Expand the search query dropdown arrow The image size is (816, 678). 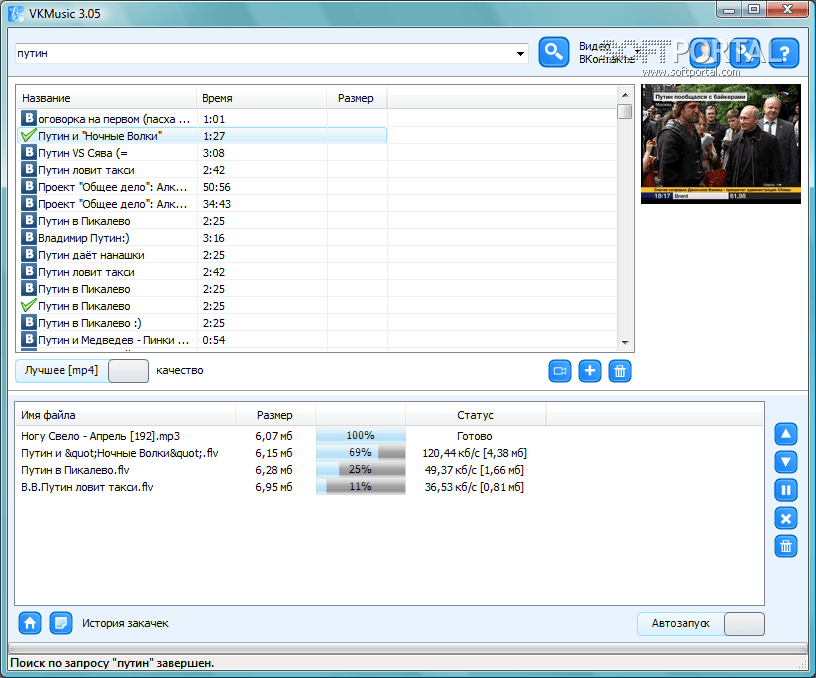click(520, 54)
